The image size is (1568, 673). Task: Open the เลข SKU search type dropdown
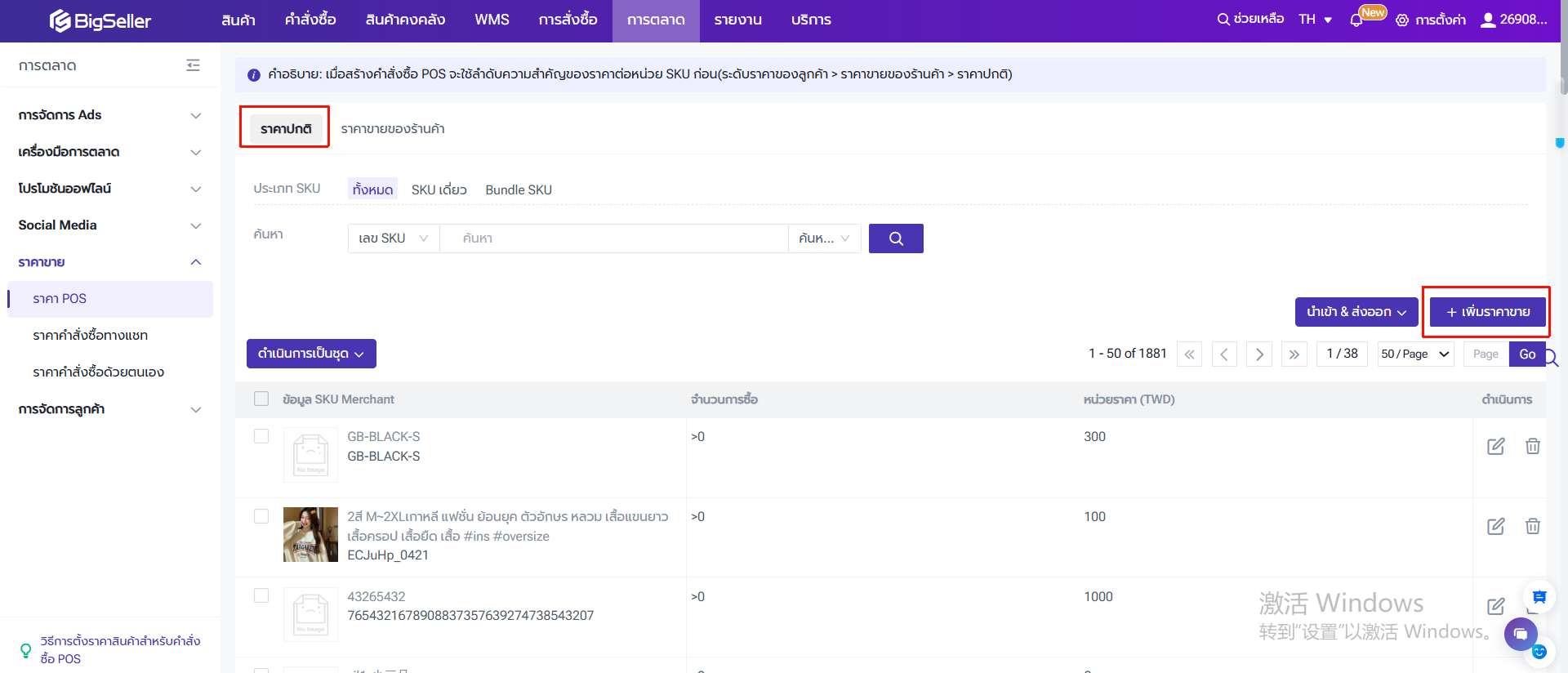[393, 238]
